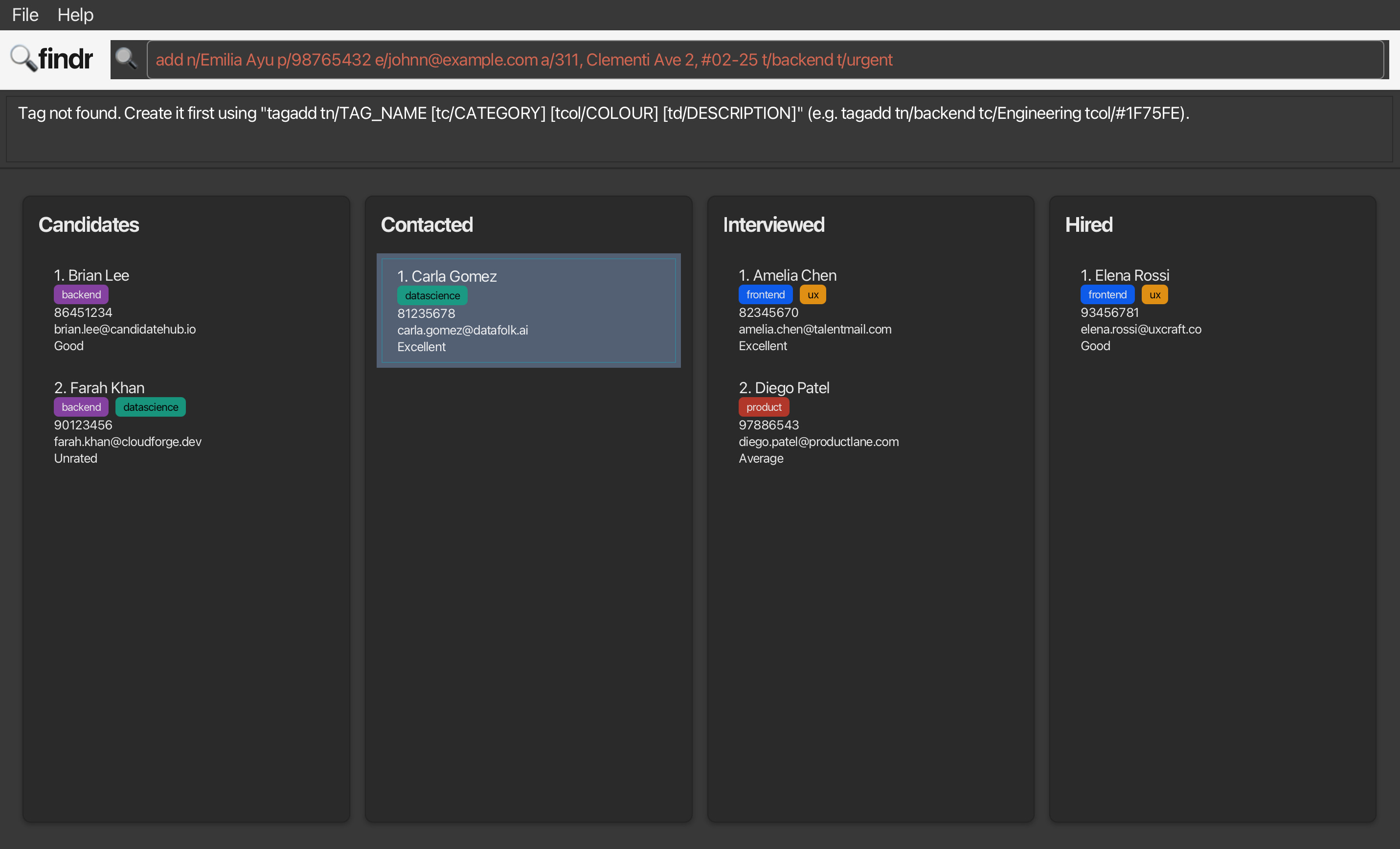Click the search icon beside command box
Viewport: 1400px width, 849px height.
pos(126,59)
